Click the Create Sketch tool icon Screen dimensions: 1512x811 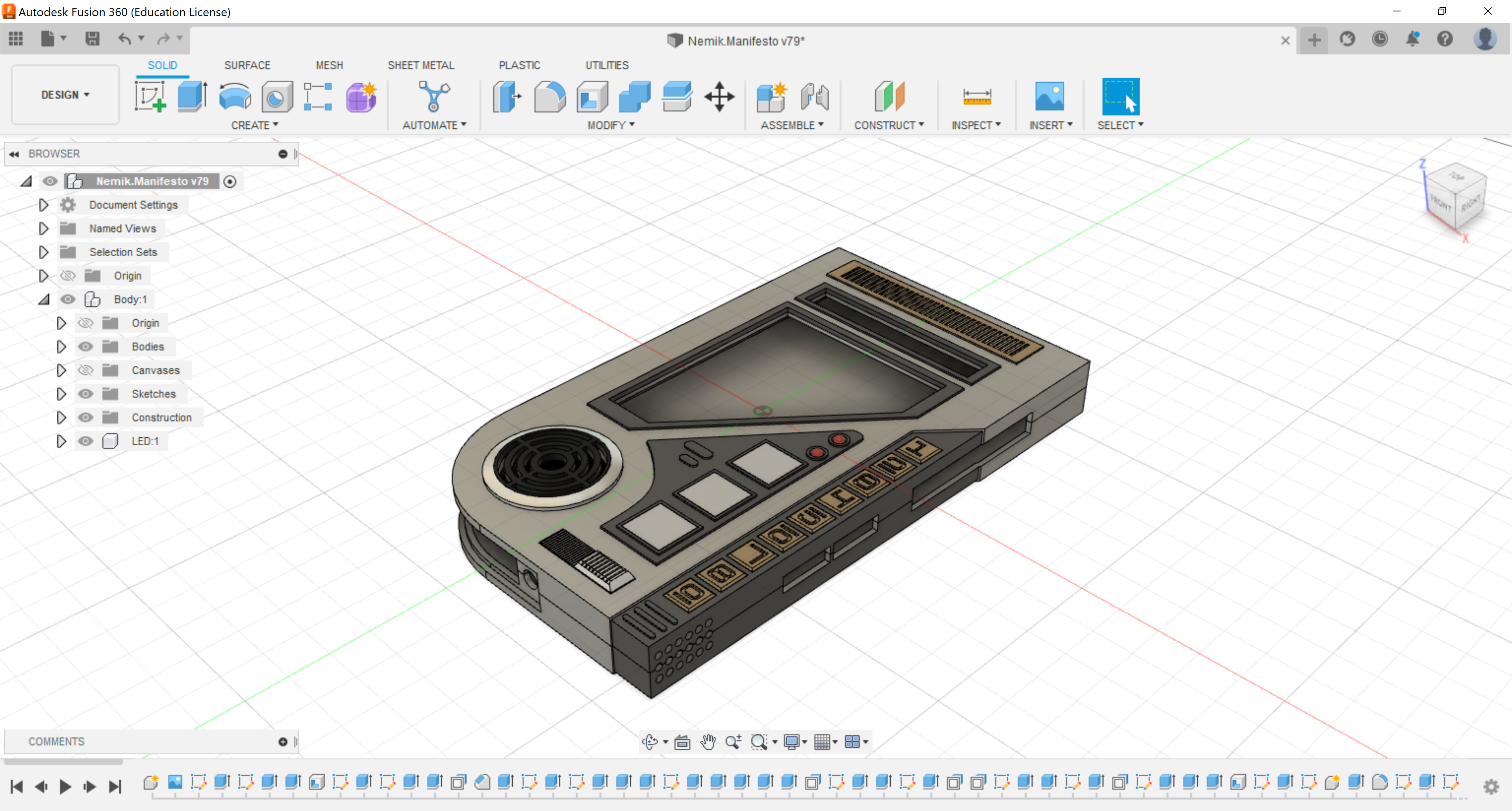click(x=150, y=96)
